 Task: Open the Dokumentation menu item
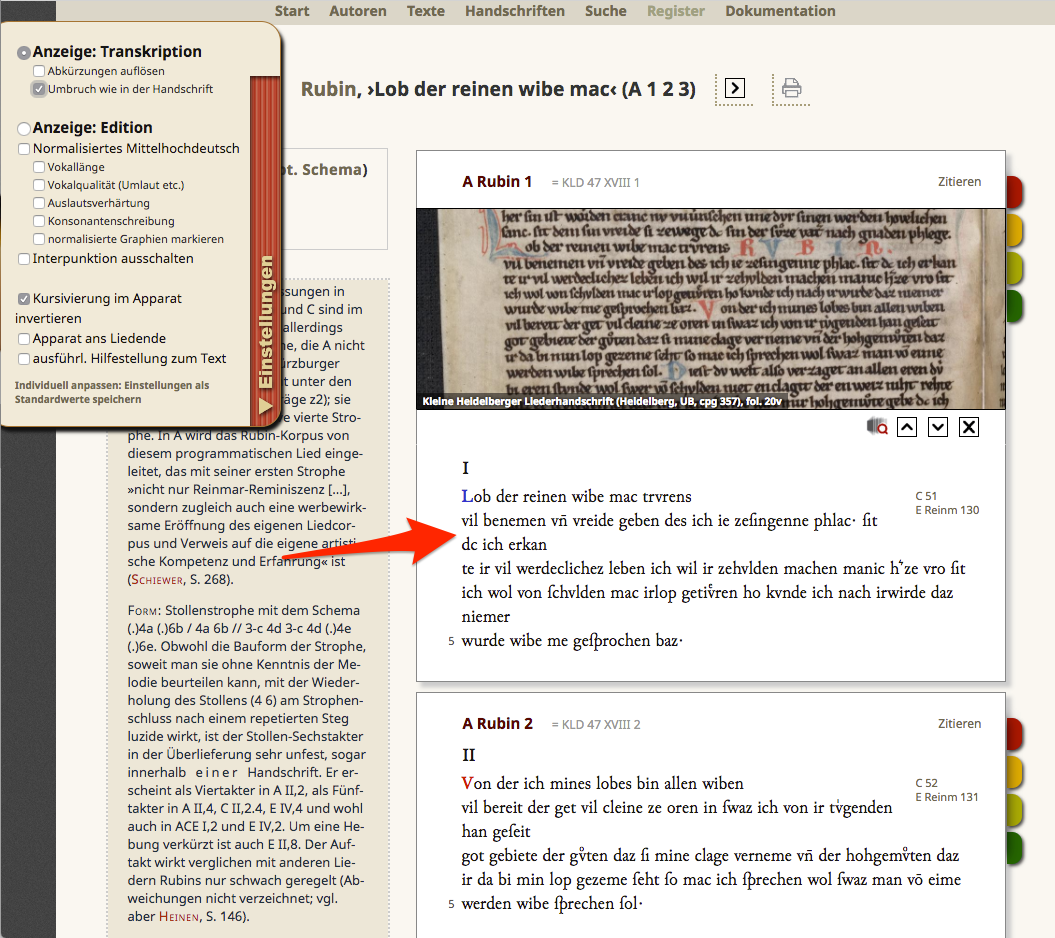pyautogui.click(x=780, y=11)
